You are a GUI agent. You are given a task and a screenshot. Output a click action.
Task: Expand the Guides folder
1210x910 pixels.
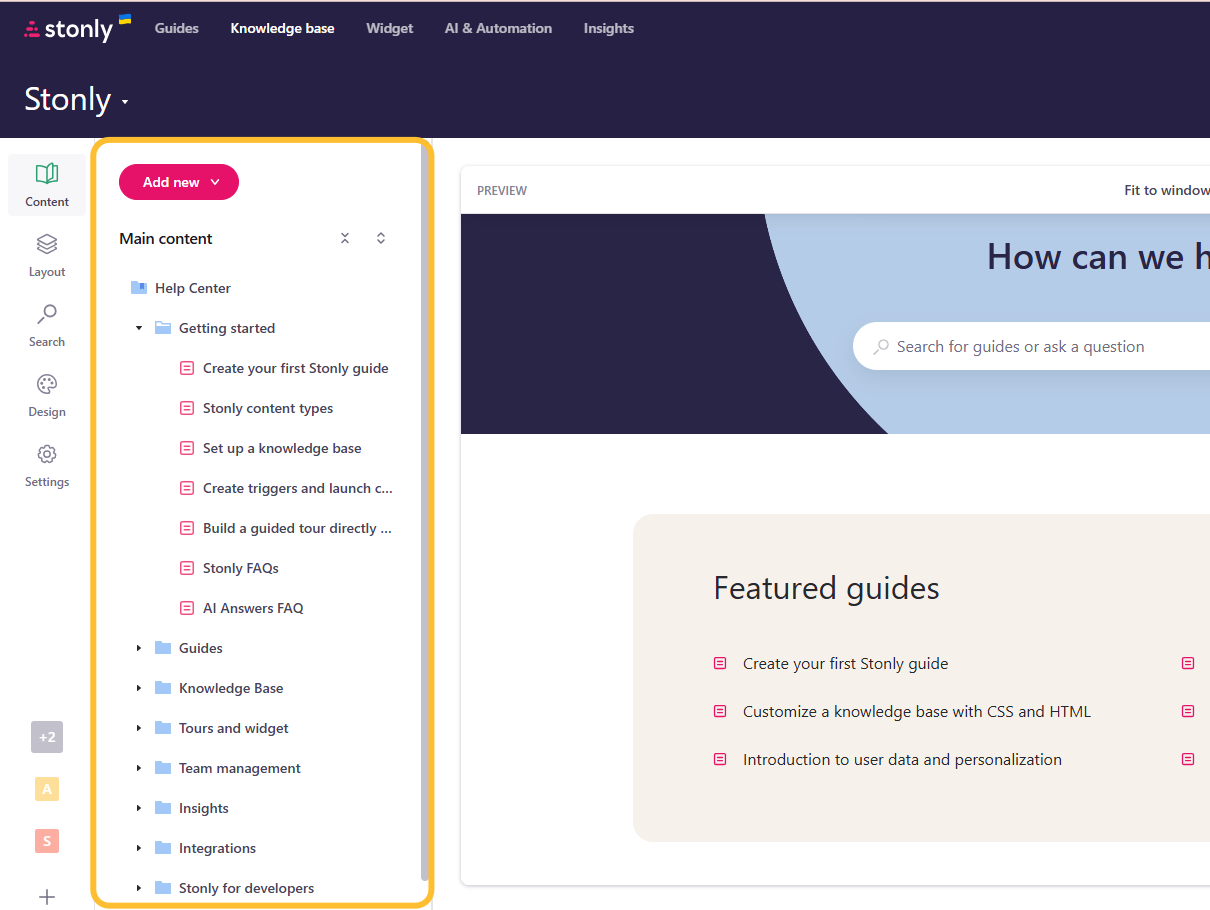139,647
